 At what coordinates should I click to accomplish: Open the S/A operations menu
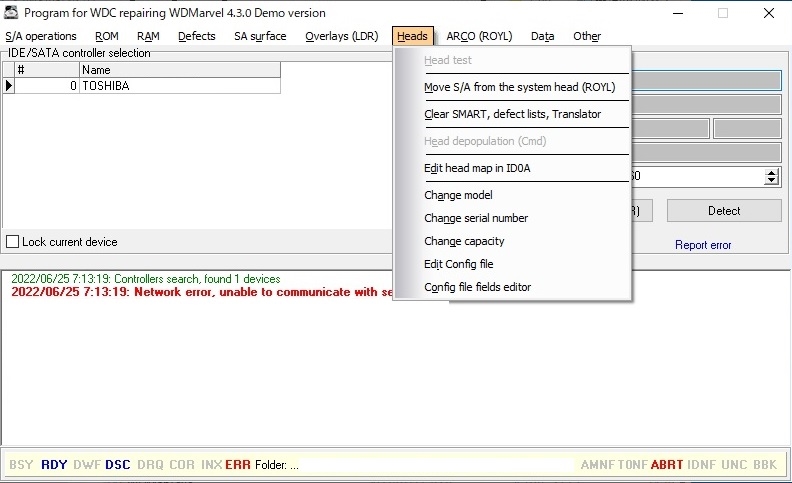(41, 36)
